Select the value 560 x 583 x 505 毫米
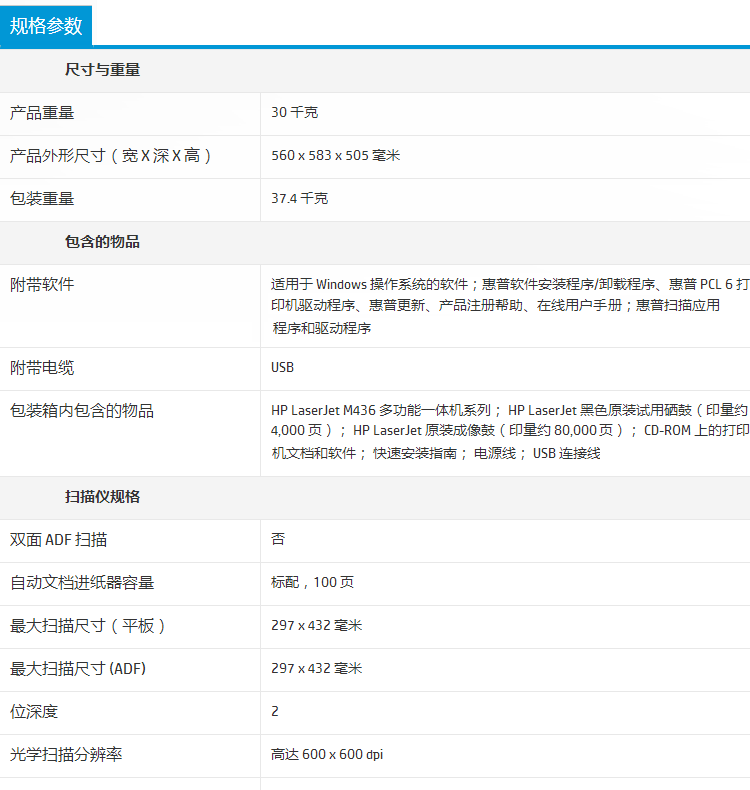 coord(335,155)
